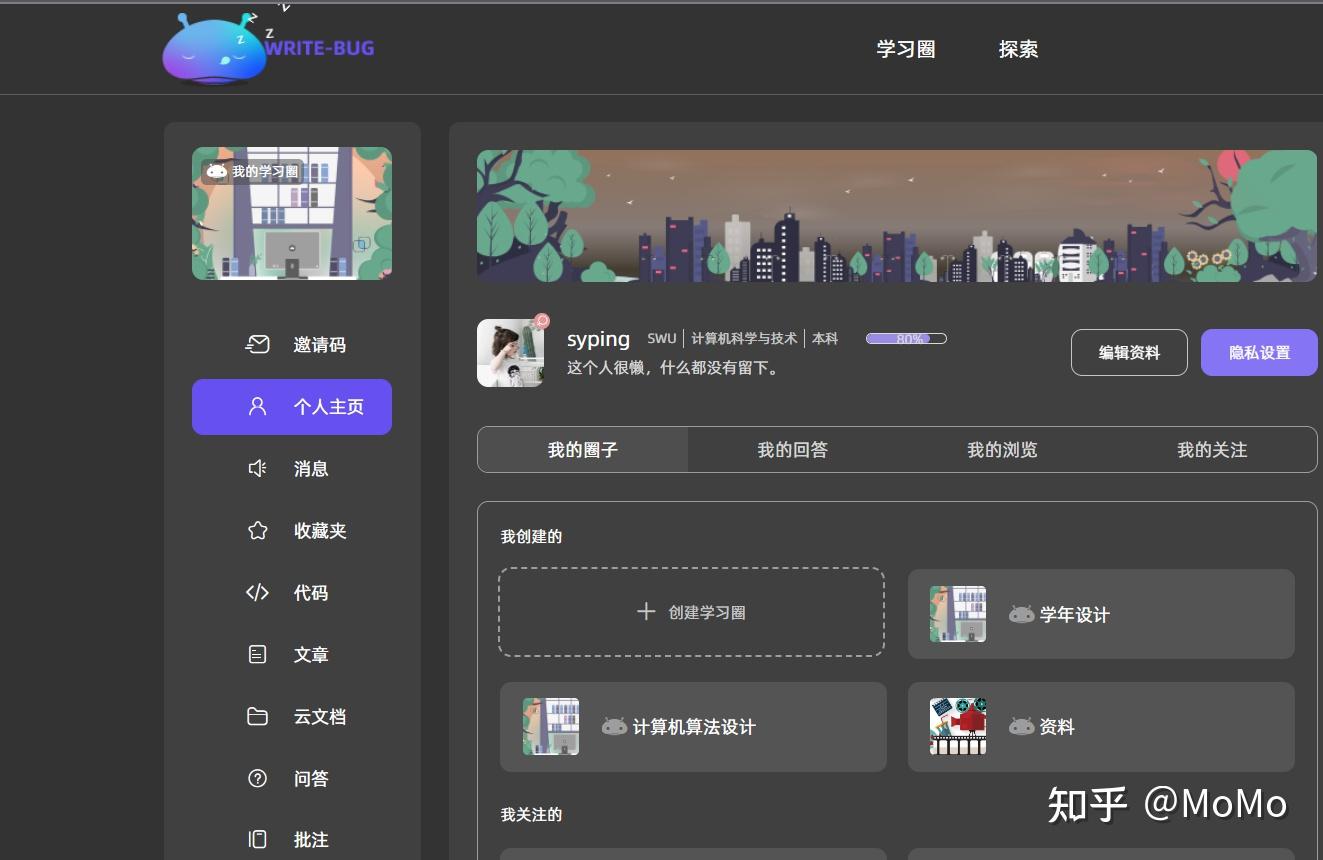Switch to the 我的关注 tab
This screenshot has width=1323, height=860.
click(x=1211, y=450)
